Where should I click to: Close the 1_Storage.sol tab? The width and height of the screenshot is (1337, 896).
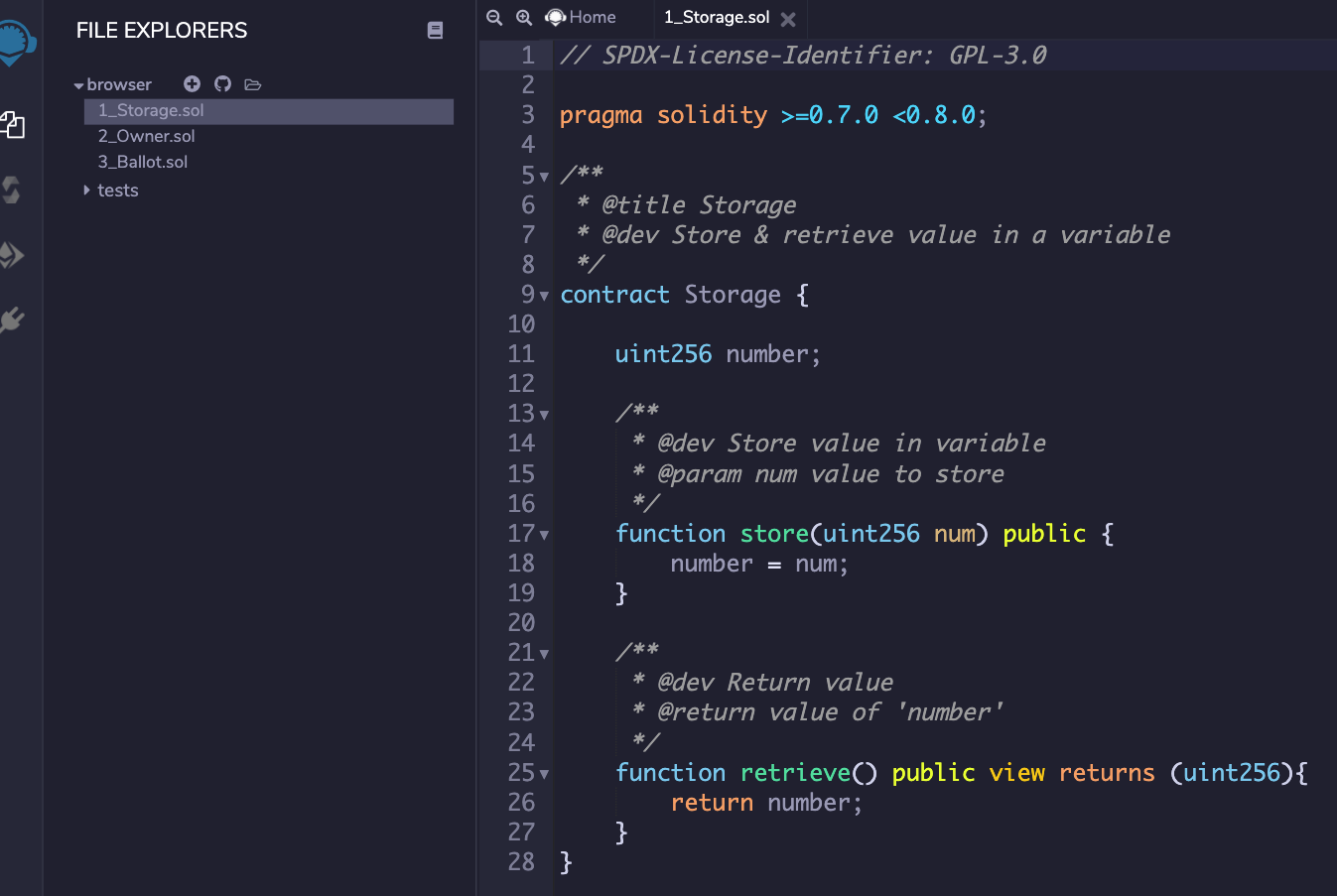pyautogui.click(x=786, y=17)
